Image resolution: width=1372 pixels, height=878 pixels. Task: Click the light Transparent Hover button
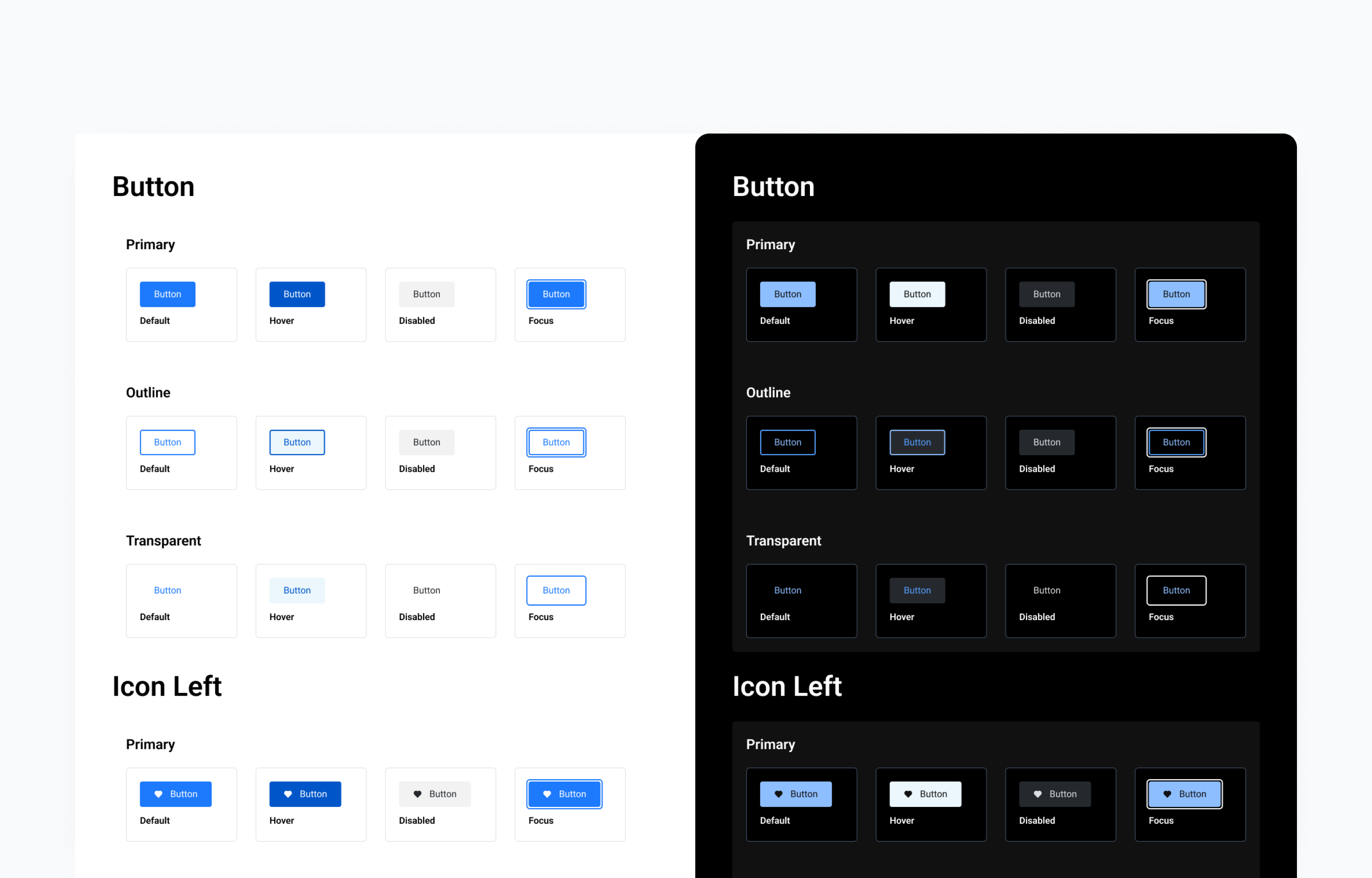(297, 591)
